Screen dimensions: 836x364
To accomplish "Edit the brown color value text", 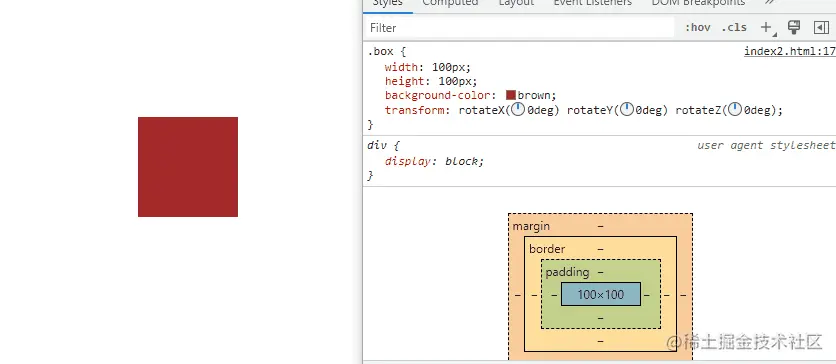I will pyautogui.click(x=535, y=95).
